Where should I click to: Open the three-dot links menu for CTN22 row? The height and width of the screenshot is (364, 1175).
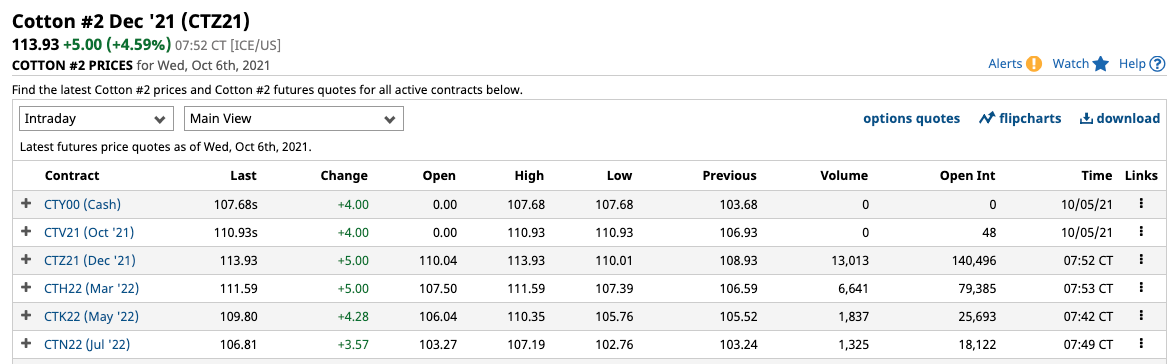1141,343
